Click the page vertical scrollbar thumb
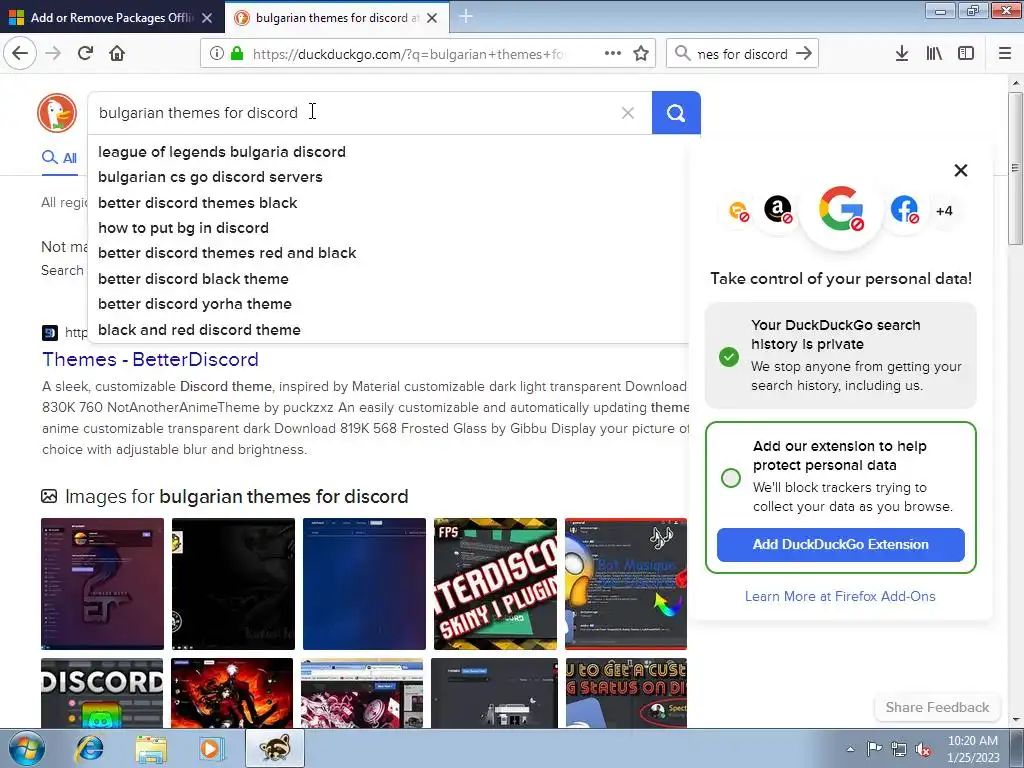The image size is (1024, 768). pyautogui.click(x=1016, y=168)
